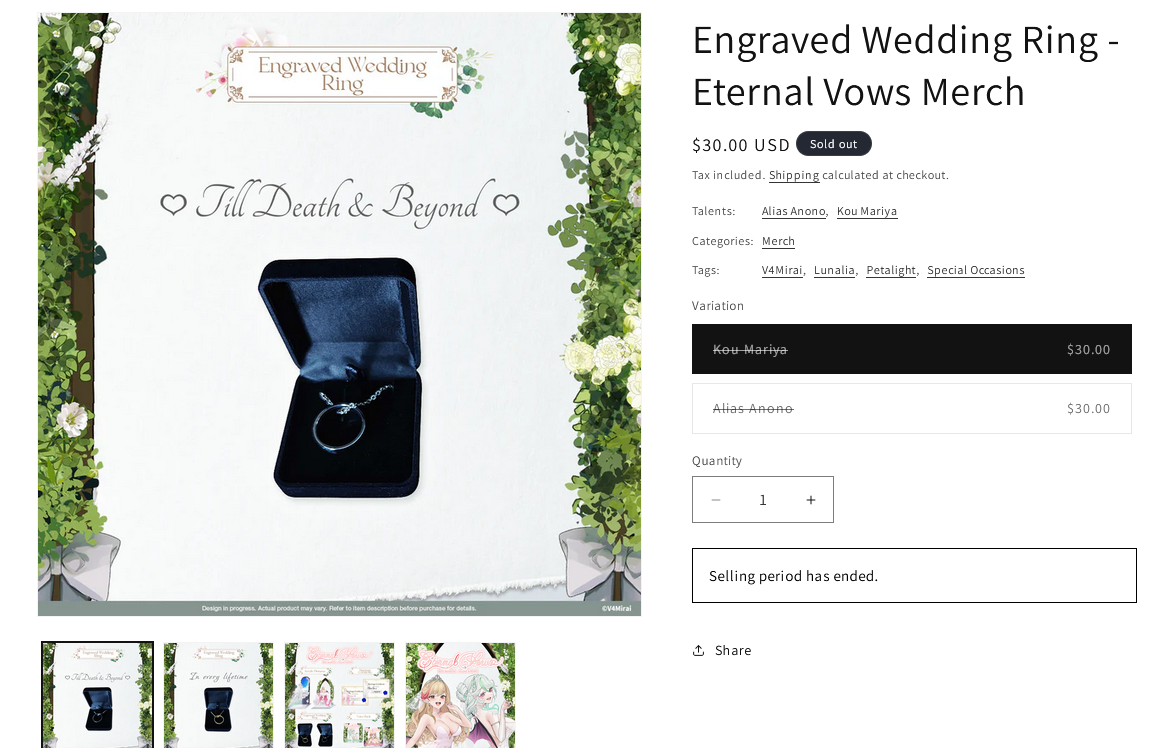Select the merch collection overview thumbnail
Screen dimensions: 1167x748
click(339, 695)
